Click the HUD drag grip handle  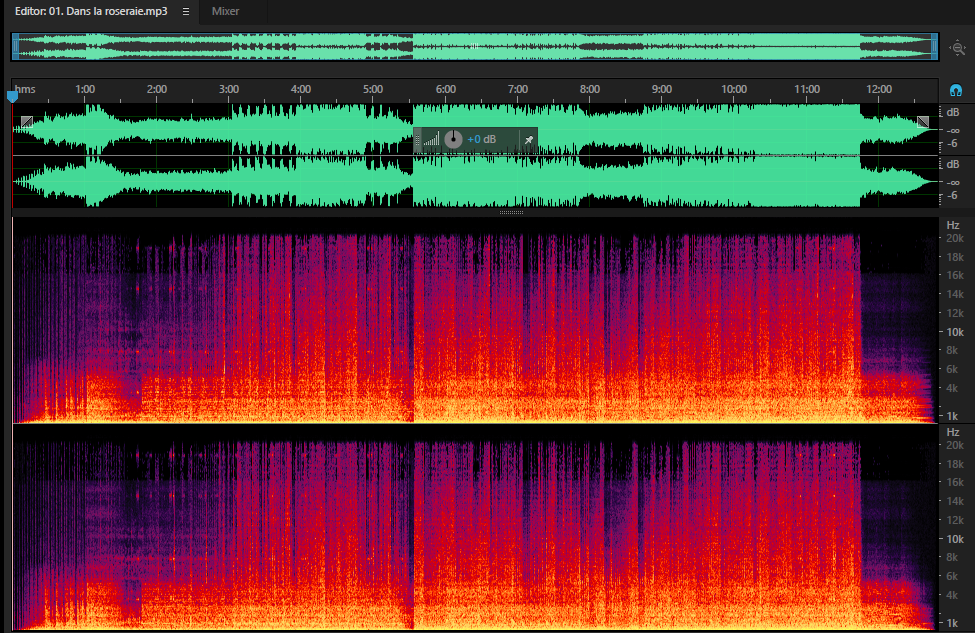click(418, 139)
